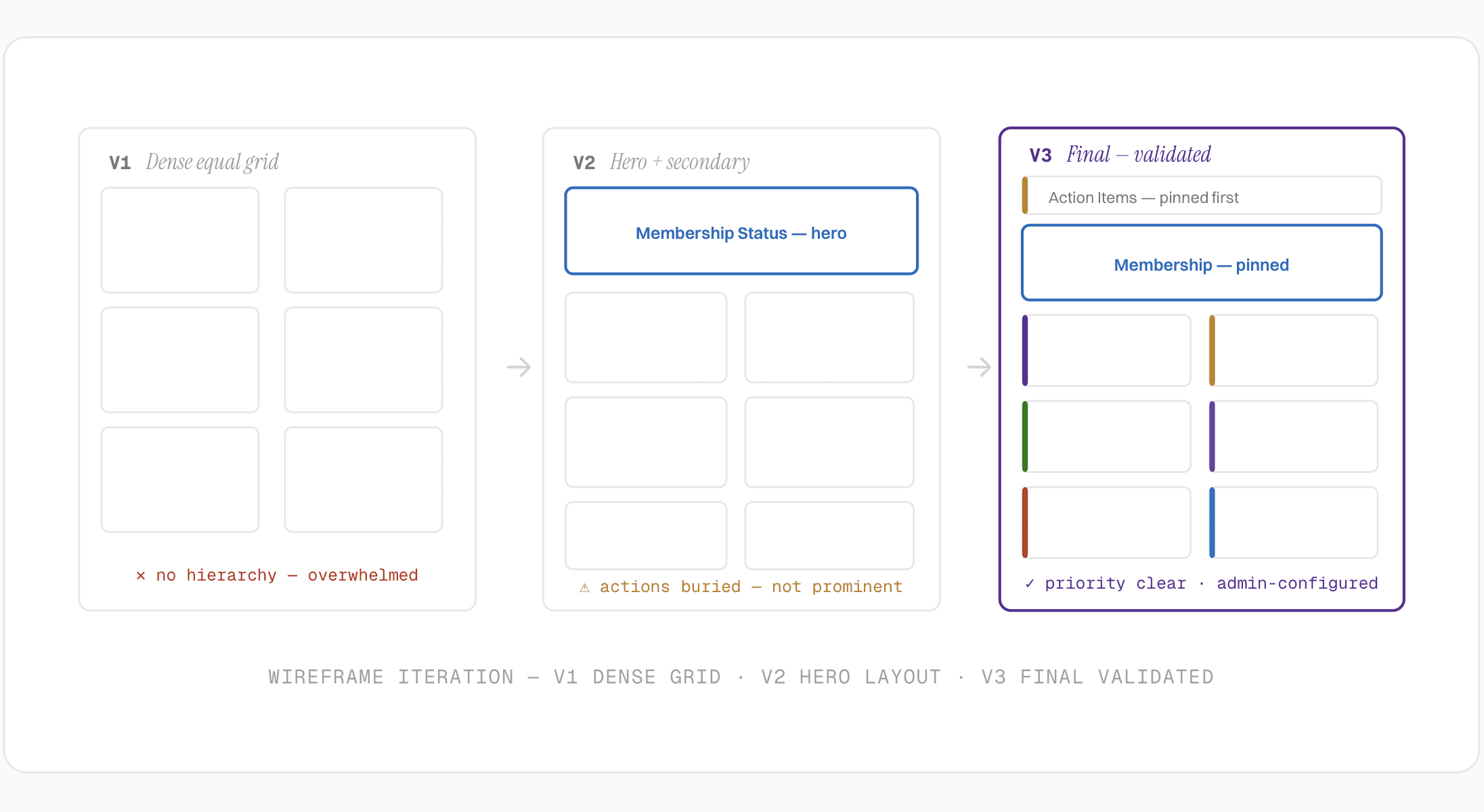Click the top-right card in the V2 secondary grid
Viewport: 1484px width, 812px height.
(x=829, y=337)
